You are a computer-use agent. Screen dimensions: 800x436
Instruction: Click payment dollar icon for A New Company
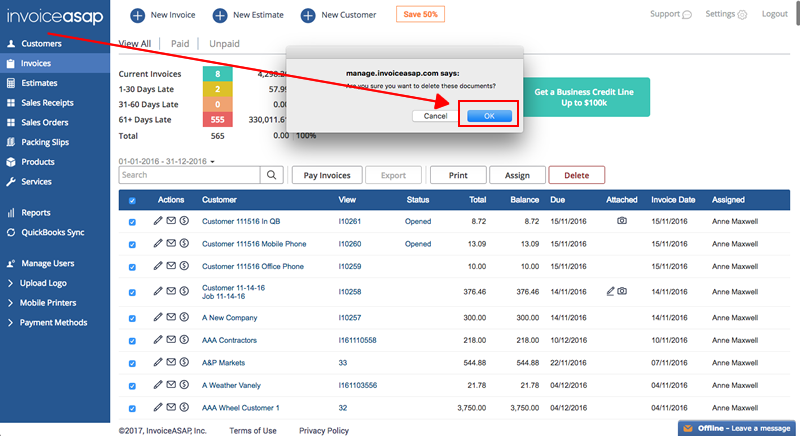pyautogui.click(x=184, y=317)
